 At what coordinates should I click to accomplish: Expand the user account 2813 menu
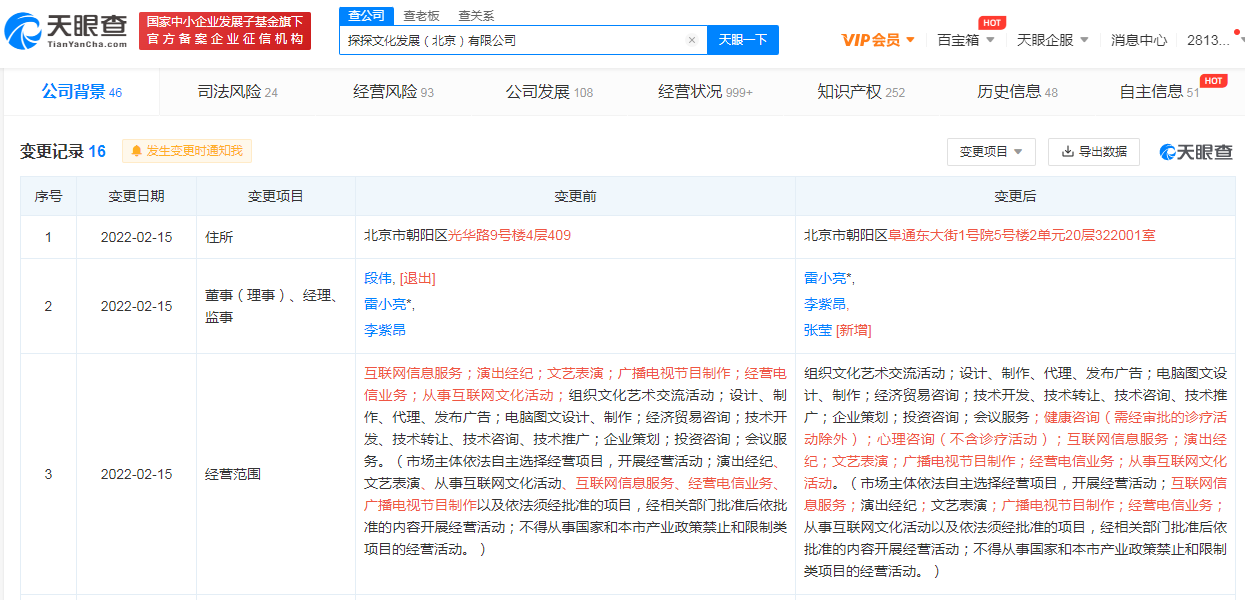point(1214,40)
